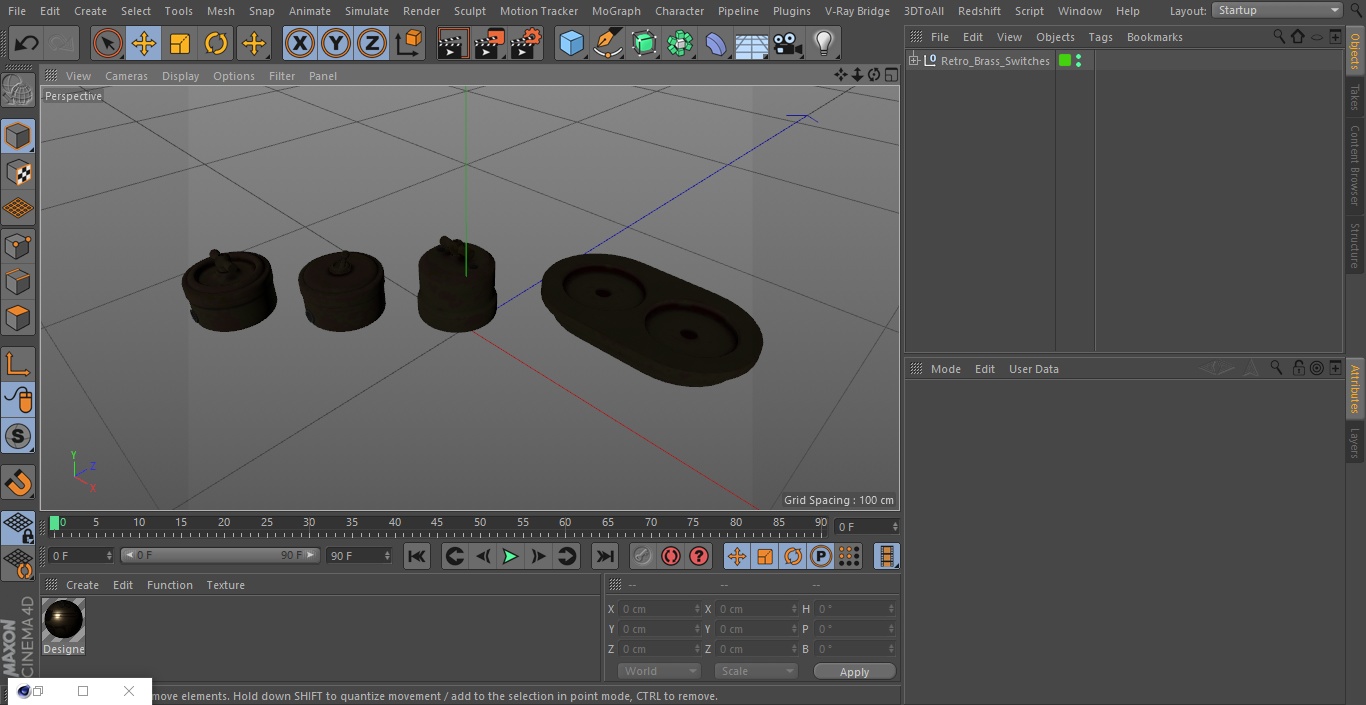Go to end of animation
The width and height of the screenshot is (1366, 705).
point(605,556)
